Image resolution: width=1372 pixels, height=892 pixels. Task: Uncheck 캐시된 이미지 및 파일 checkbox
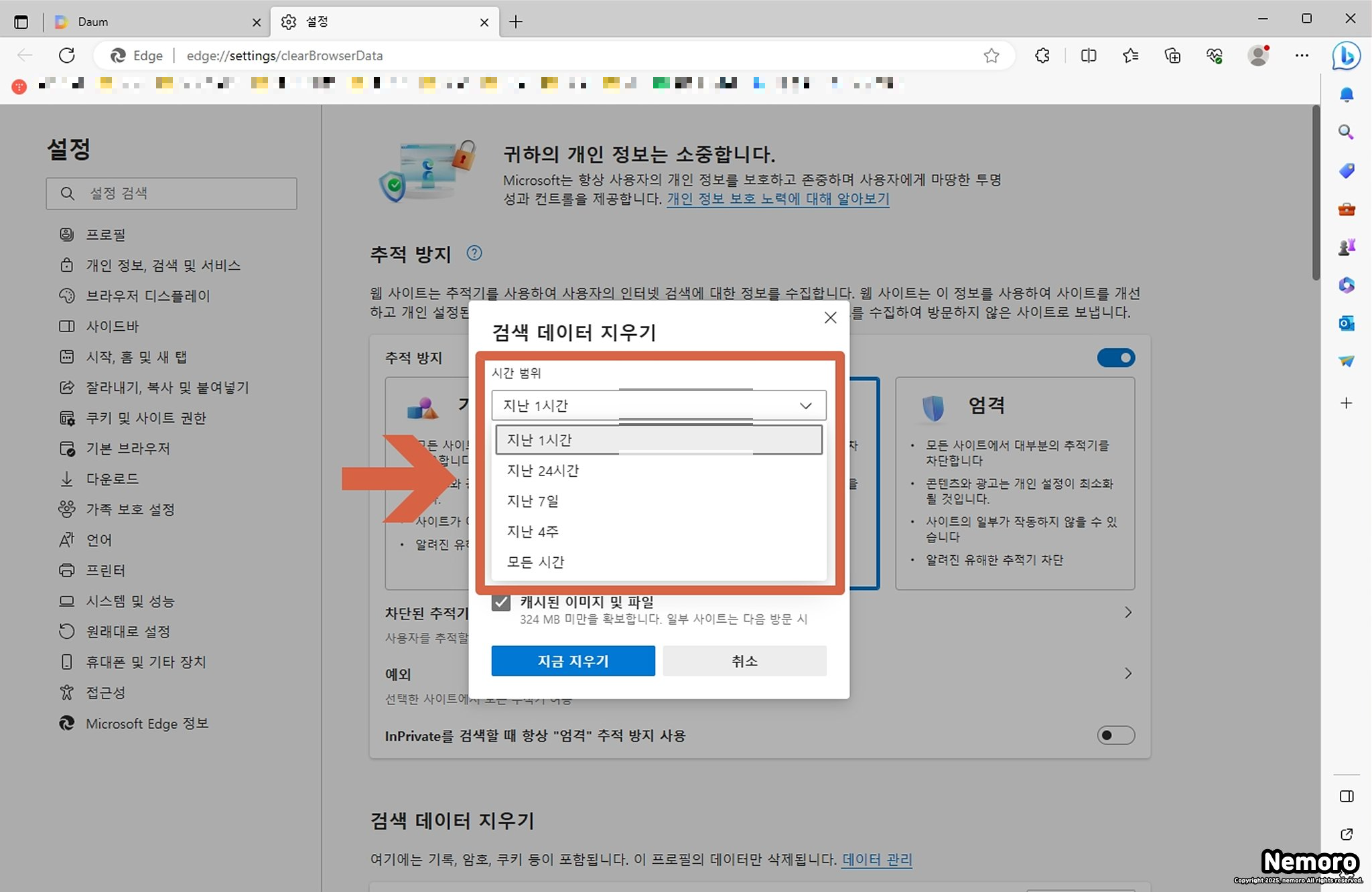pyautogui.click(x=501, y=602)
